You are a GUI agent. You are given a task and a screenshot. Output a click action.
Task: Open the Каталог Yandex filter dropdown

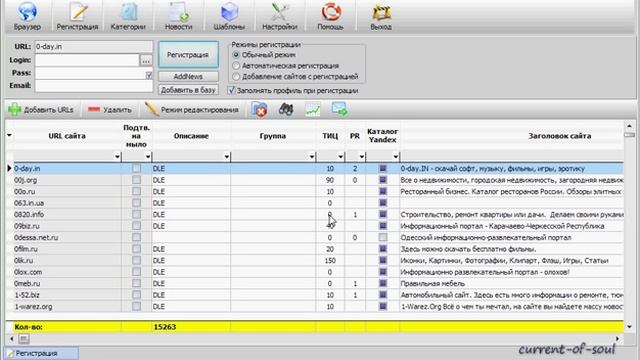click(x=395, y=157)
